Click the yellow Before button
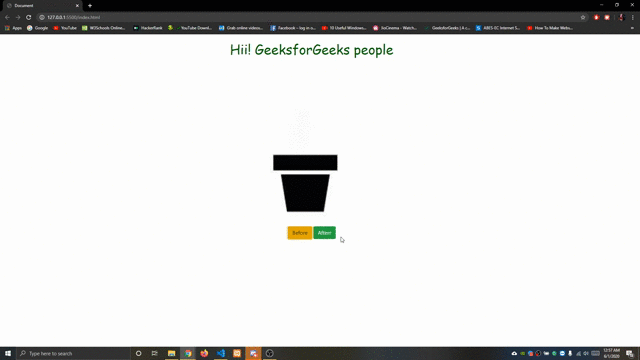 [300, 233]
